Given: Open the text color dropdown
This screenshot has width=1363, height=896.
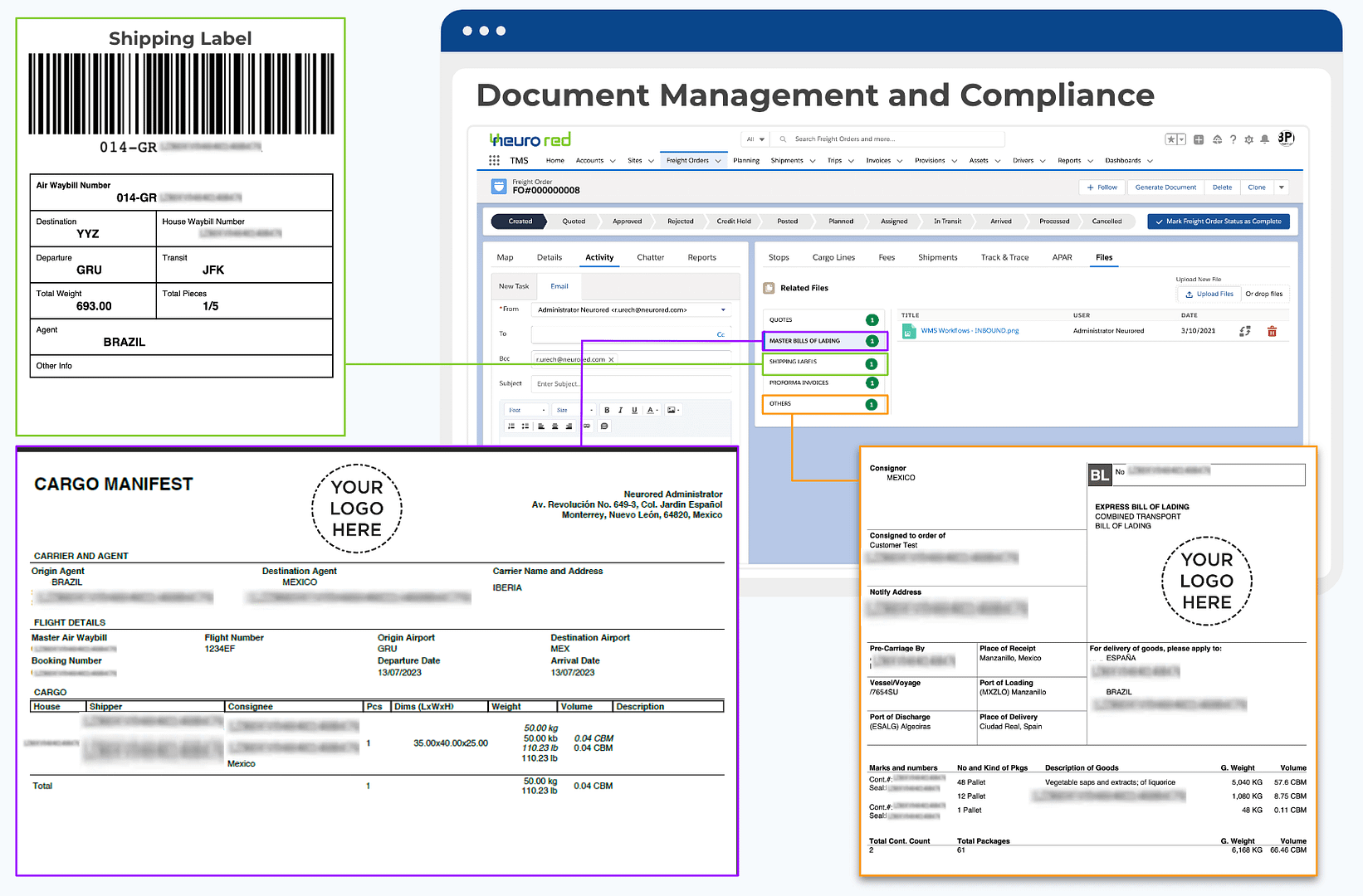Looking at the screenshot, I should 652,410.
